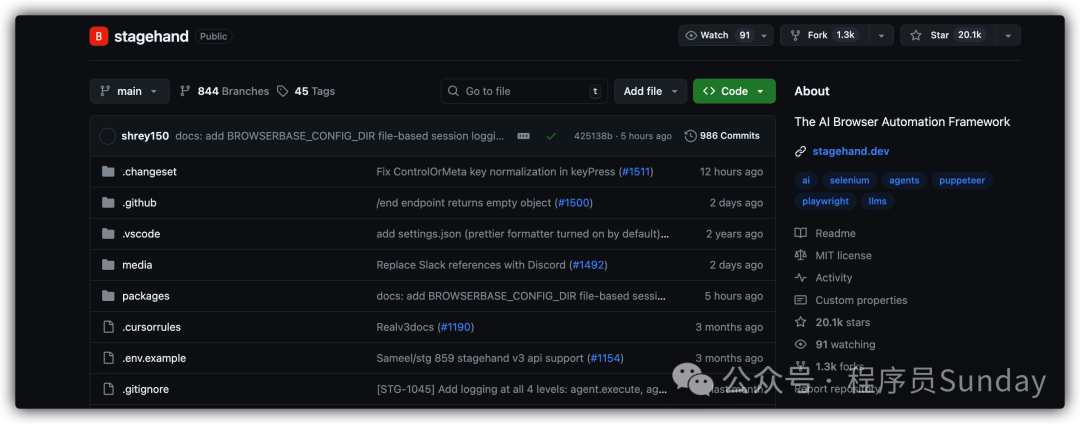1080x424 pixels.
Task: Expand the main branch dropdown
Action: click(129, 91)
